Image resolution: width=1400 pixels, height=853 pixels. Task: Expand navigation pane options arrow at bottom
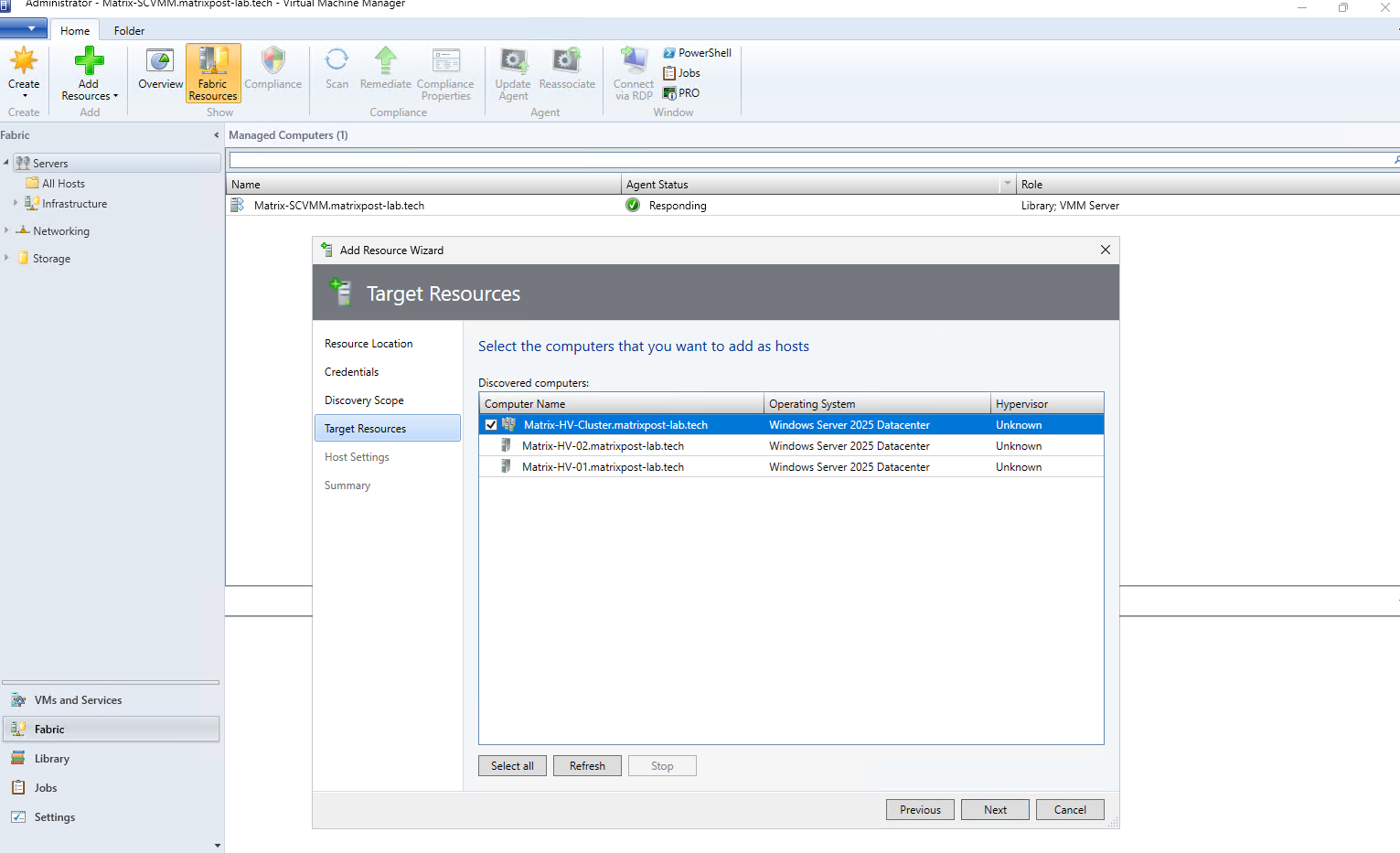pos(217,846)
